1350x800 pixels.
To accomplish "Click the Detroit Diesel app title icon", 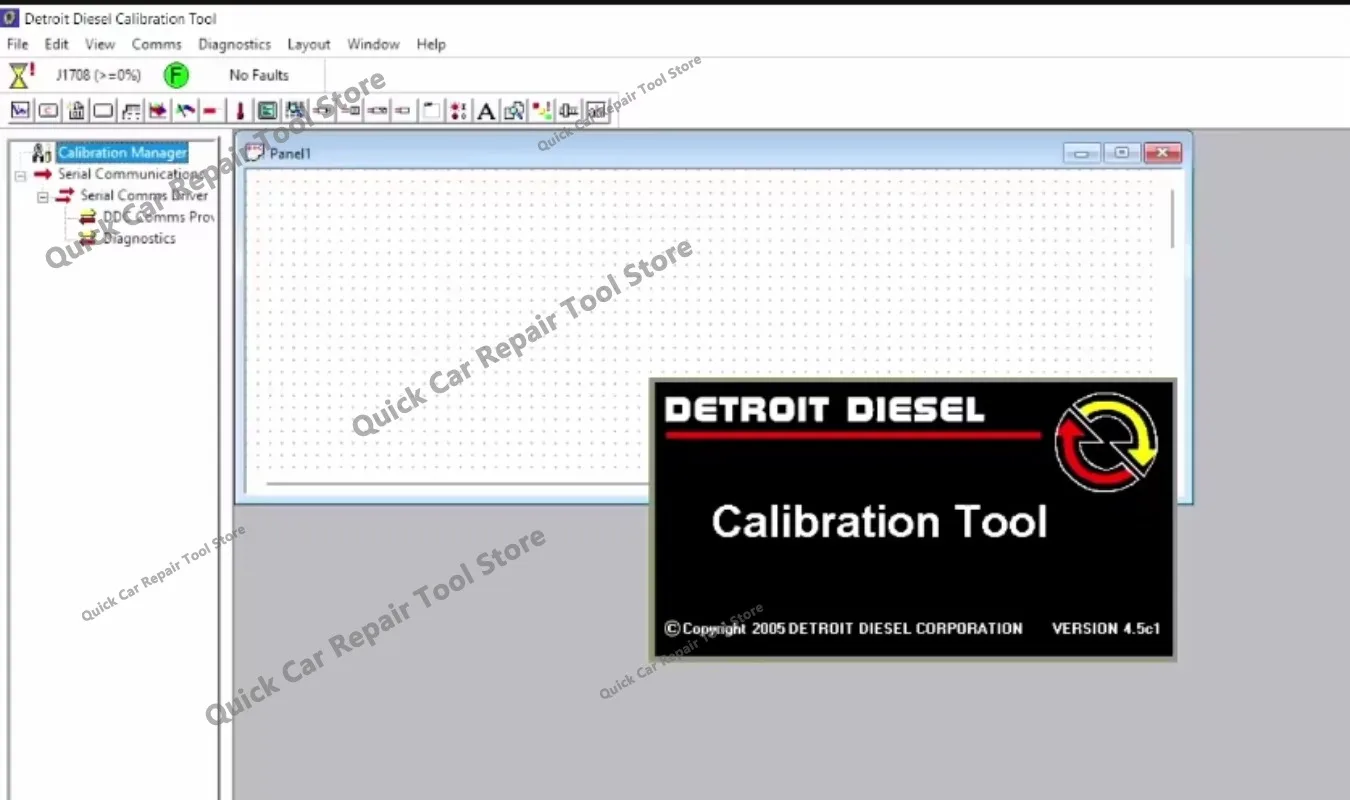I will click(10, 18).
